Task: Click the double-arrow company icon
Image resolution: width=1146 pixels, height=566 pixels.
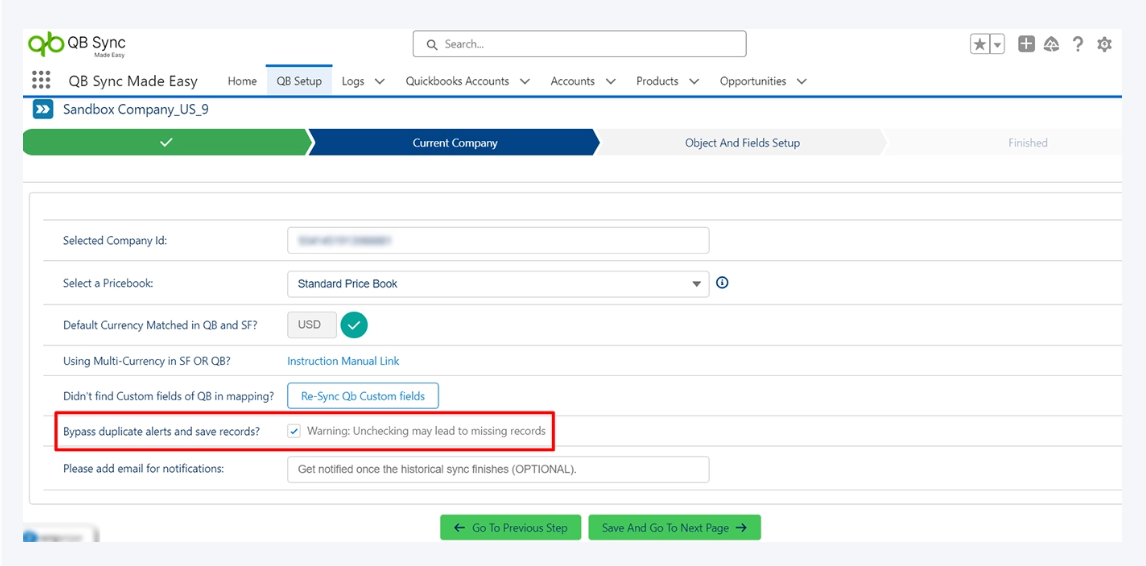Action: (43, 110)
